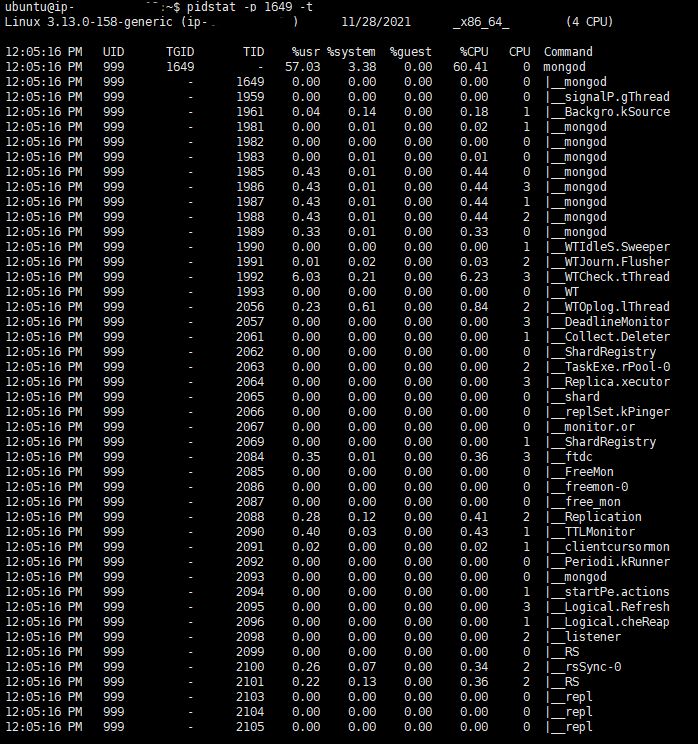The height and width of the screenshot is (744, 698).
Task: Click the '(4 CPU)' text in the header
Action: [589, 22]
